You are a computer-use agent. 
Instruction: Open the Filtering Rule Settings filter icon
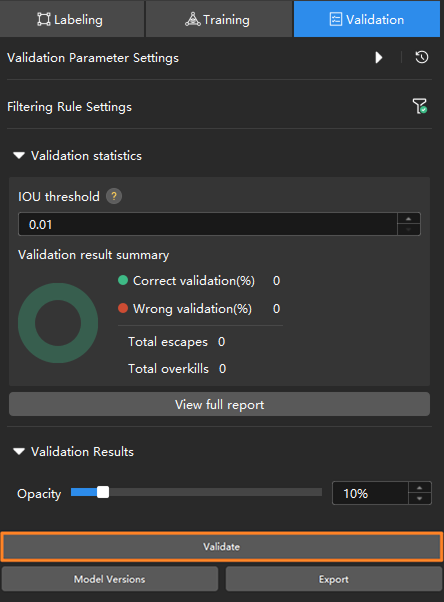point(420,106)
